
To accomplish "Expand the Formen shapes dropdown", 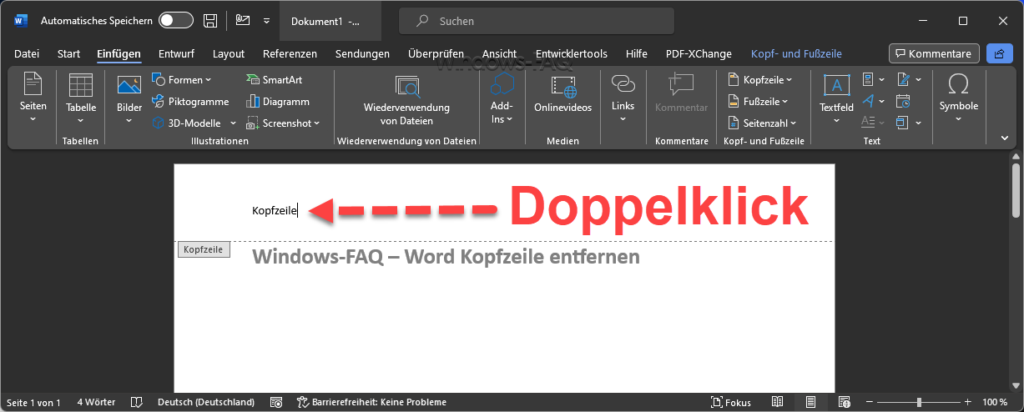I will pyautogui.click(x=208, y=80).
